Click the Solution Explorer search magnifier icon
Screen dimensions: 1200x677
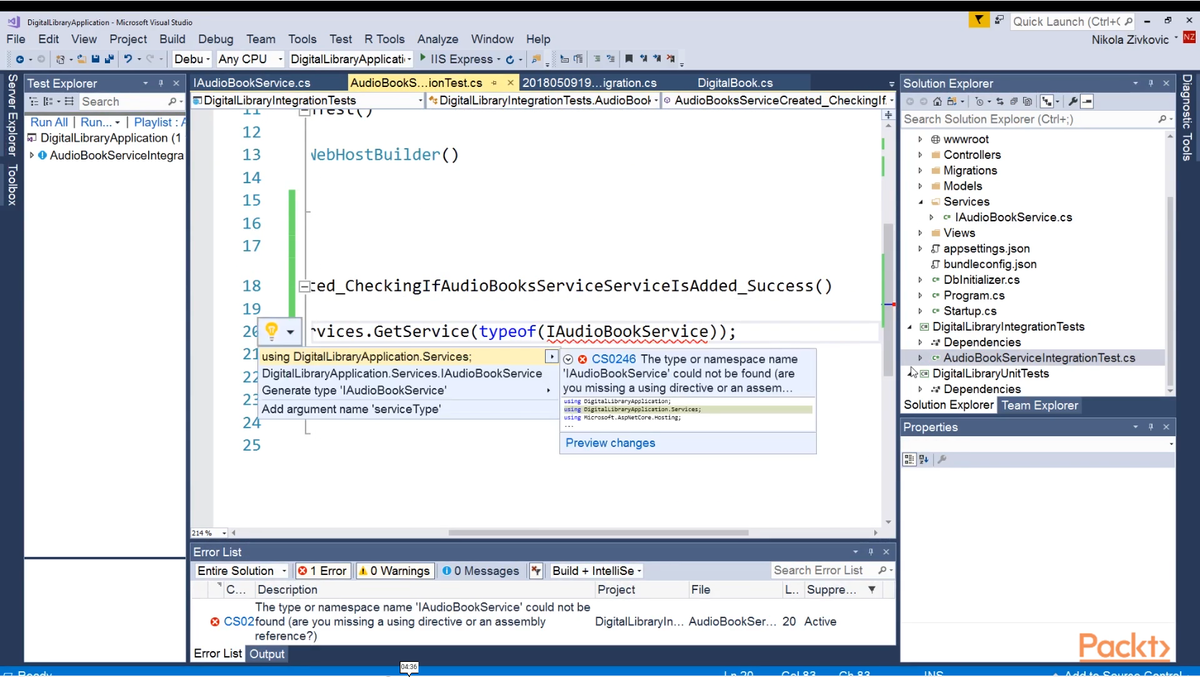tap(1163, 119)
